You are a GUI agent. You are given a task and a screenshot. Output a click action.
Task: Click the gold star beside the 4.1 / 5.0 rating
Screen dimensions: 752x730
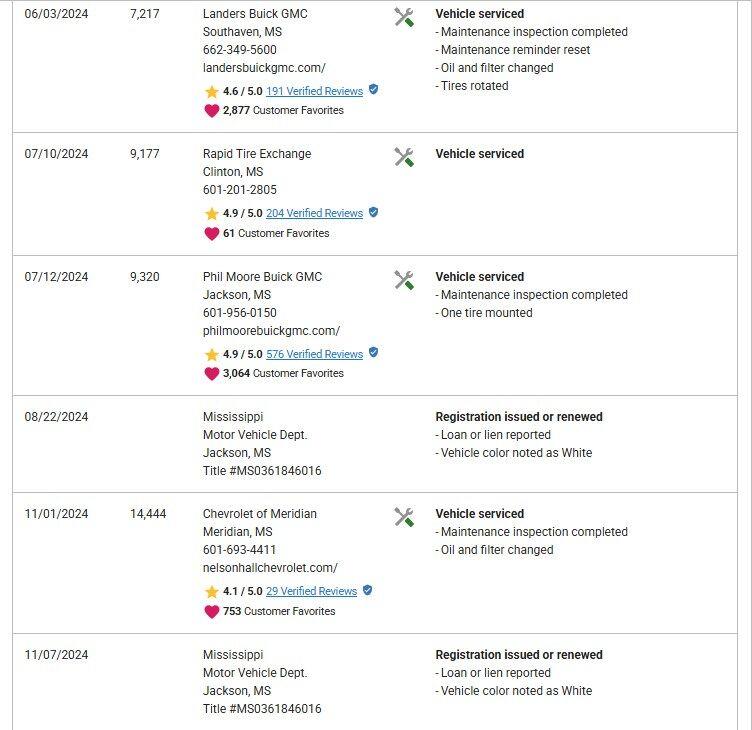[212, 591]
